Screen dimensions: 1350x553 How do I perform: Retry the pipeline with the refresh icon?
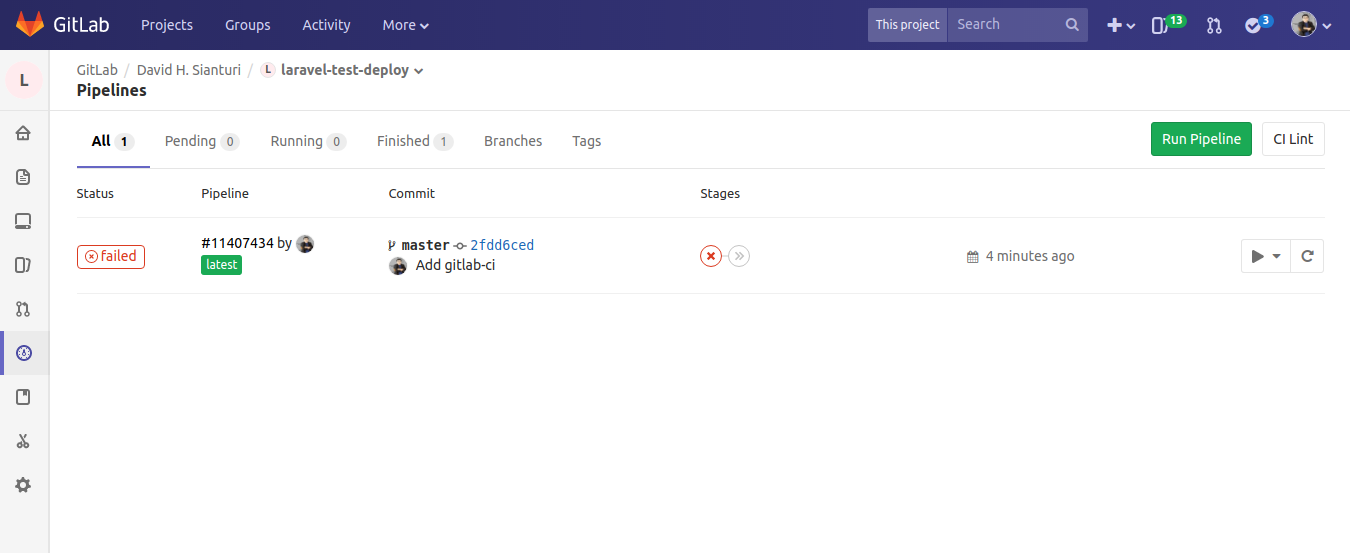click(x=1307, y=256)
